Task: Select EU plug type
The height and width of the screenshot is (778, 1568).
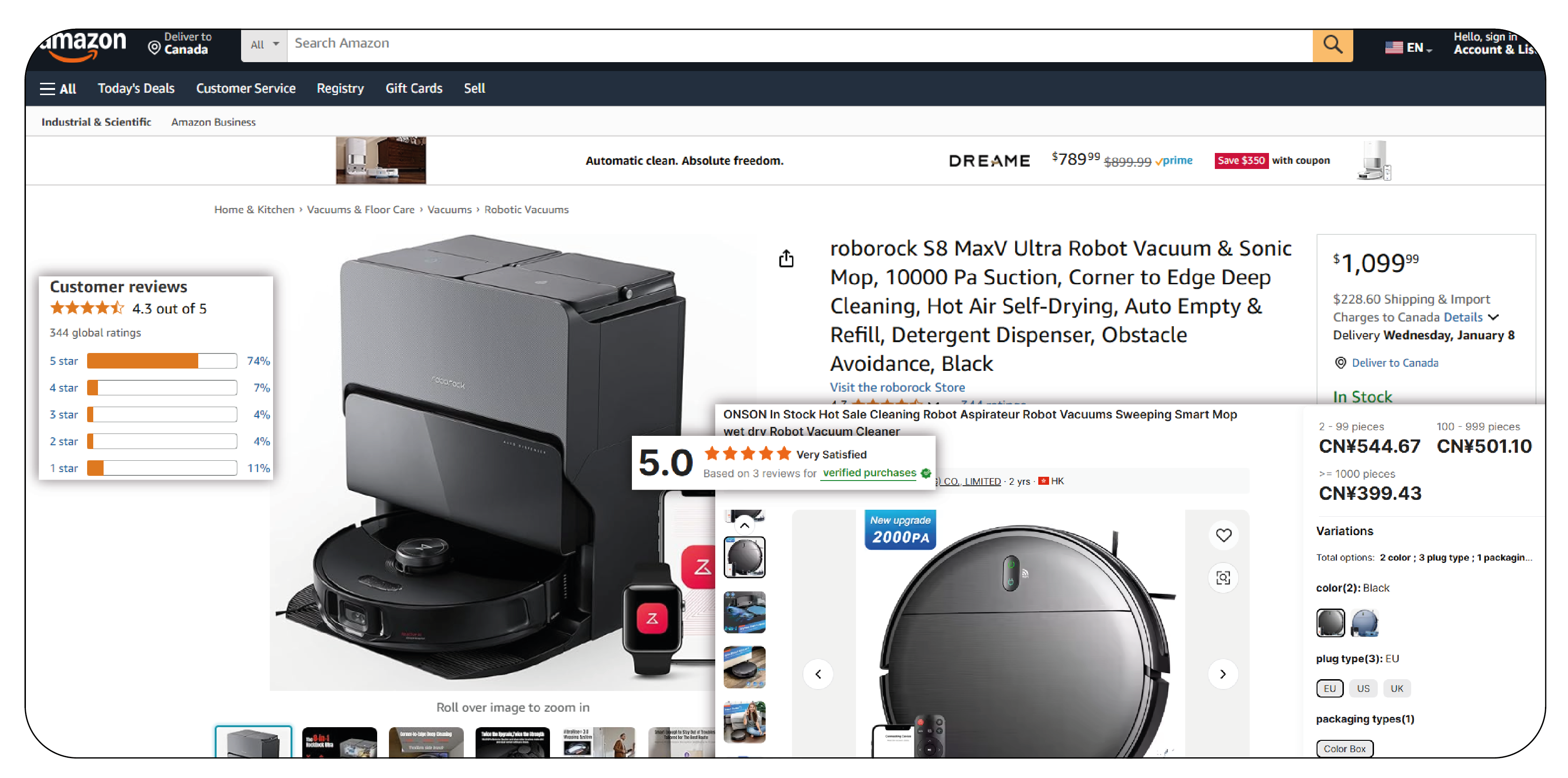Action: pos(1330,688)
